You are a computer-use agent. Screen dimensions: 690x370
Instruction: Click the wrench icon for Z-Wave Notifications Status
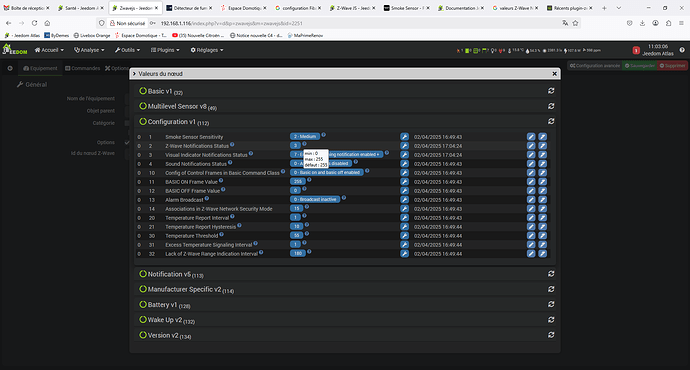coord(404,146)
